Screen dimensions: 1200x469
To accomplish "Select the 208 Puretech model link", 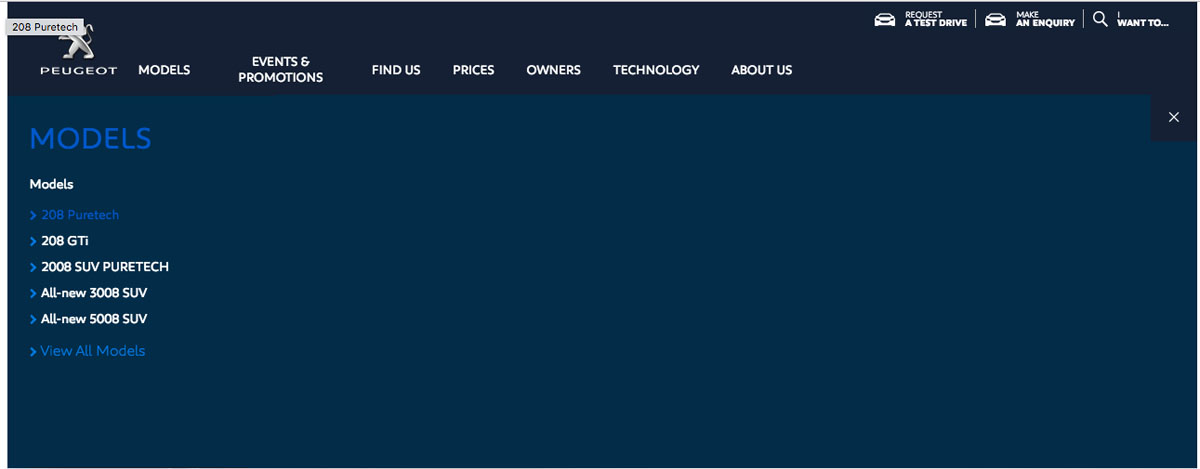I will (80, 215).
